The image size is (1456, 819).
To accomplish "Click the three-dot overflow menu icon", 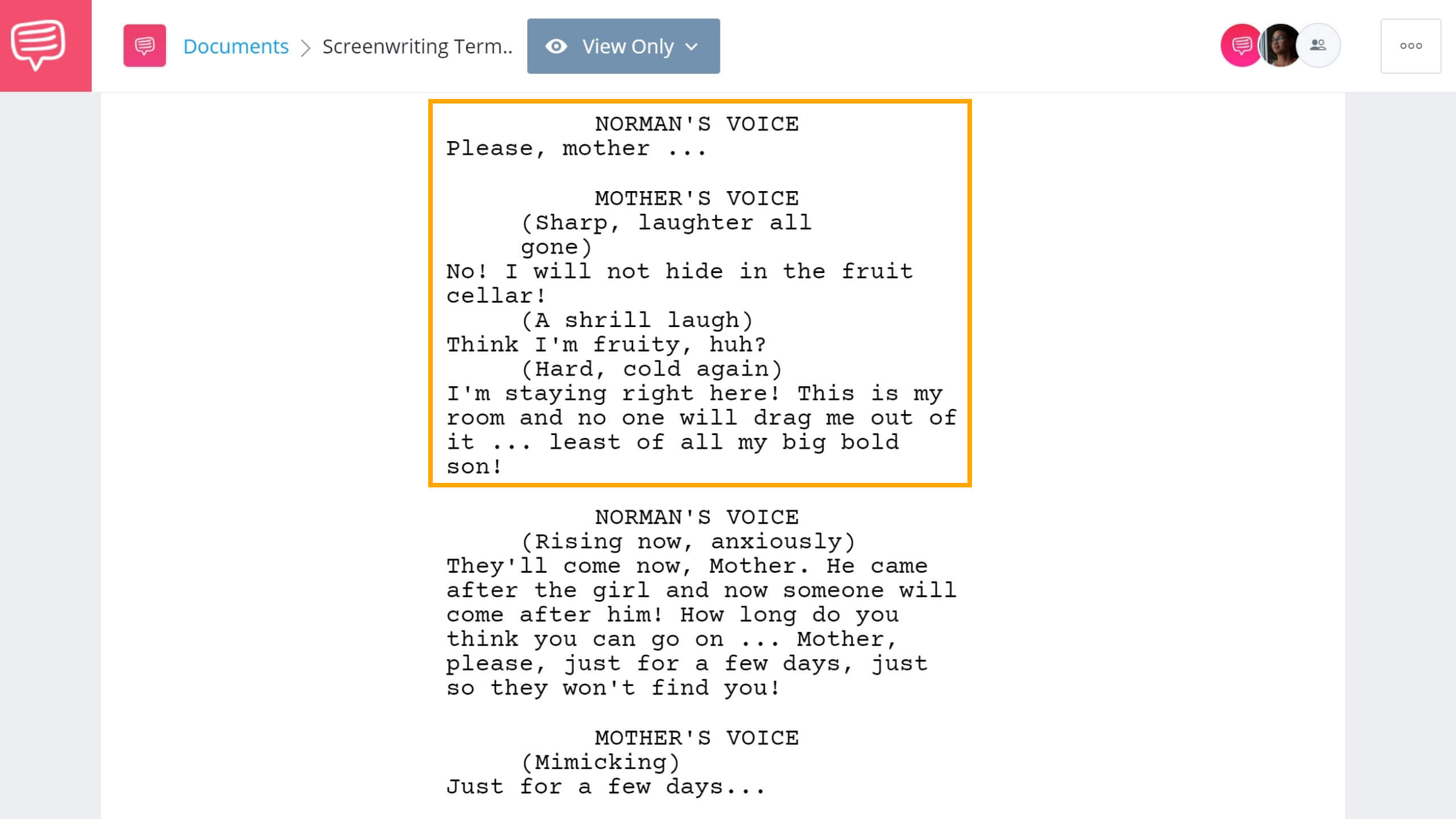I will tap(1411, 46).
